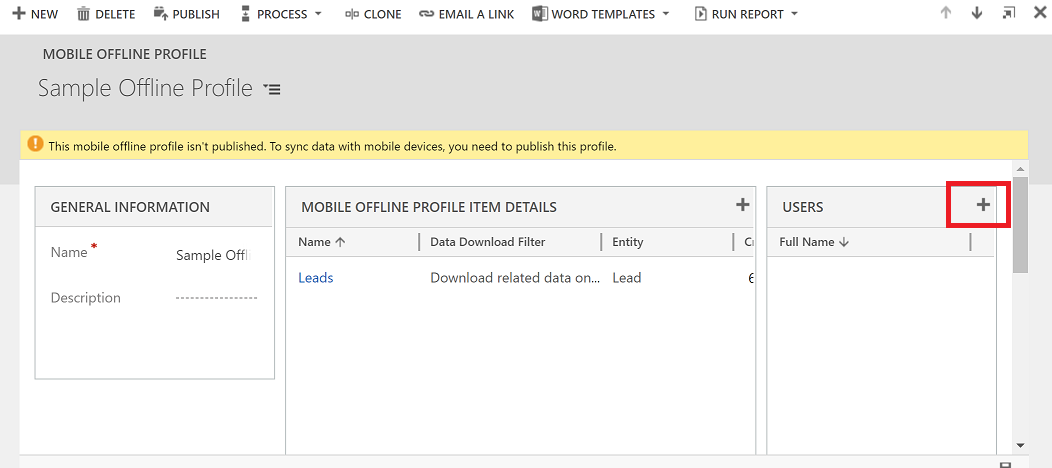
Task: Click the Description field
Action: click(215, 298)
